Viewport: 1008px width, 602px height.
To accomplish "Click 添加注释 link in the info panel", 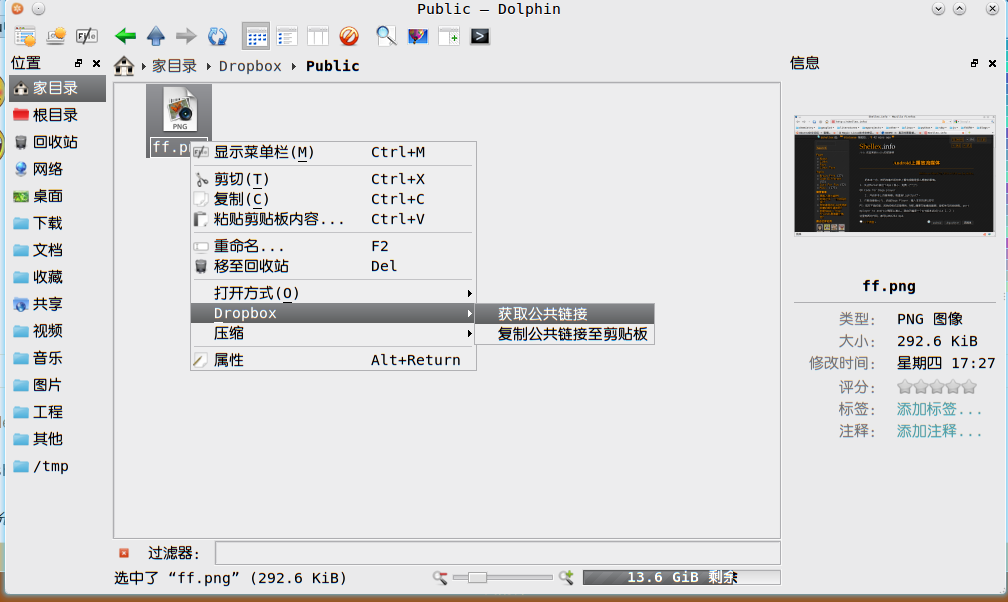I will [x=939, y=431].
